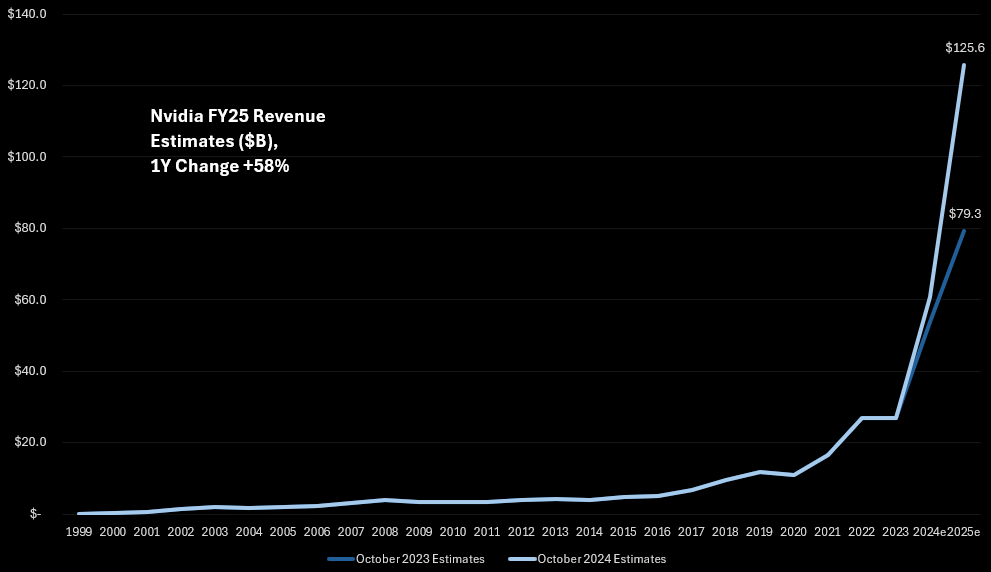Click the 2010 x-axis label

tap(453, 532)
